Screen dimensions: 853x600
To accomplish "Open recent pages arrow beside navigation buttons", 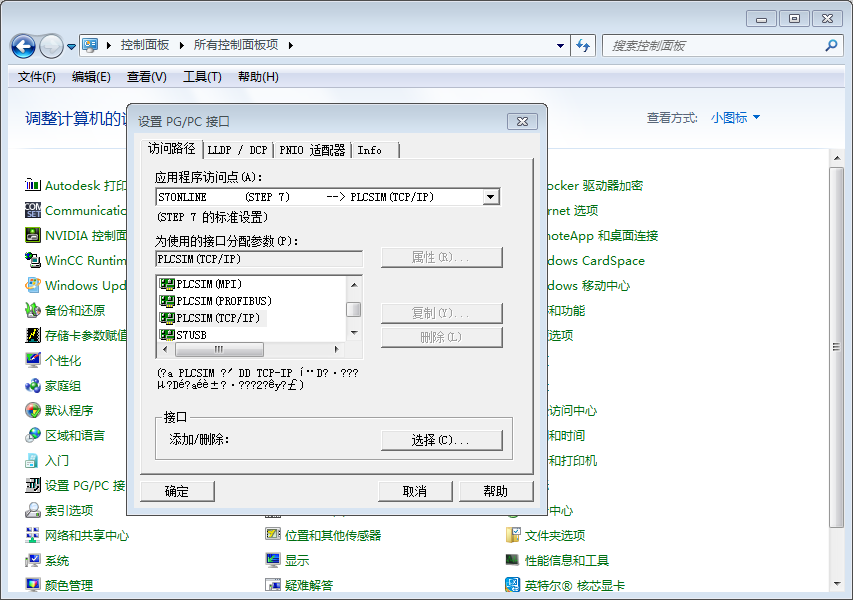I will click(71, 47).
